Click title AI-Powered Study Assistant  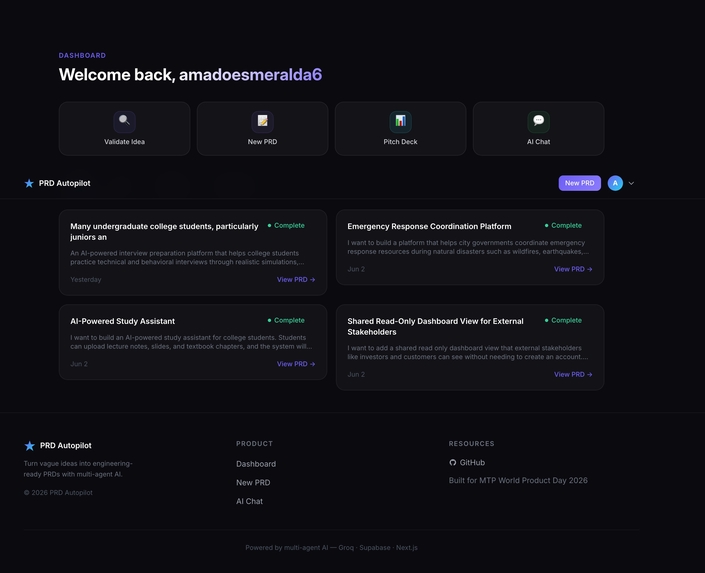point(122,321)
